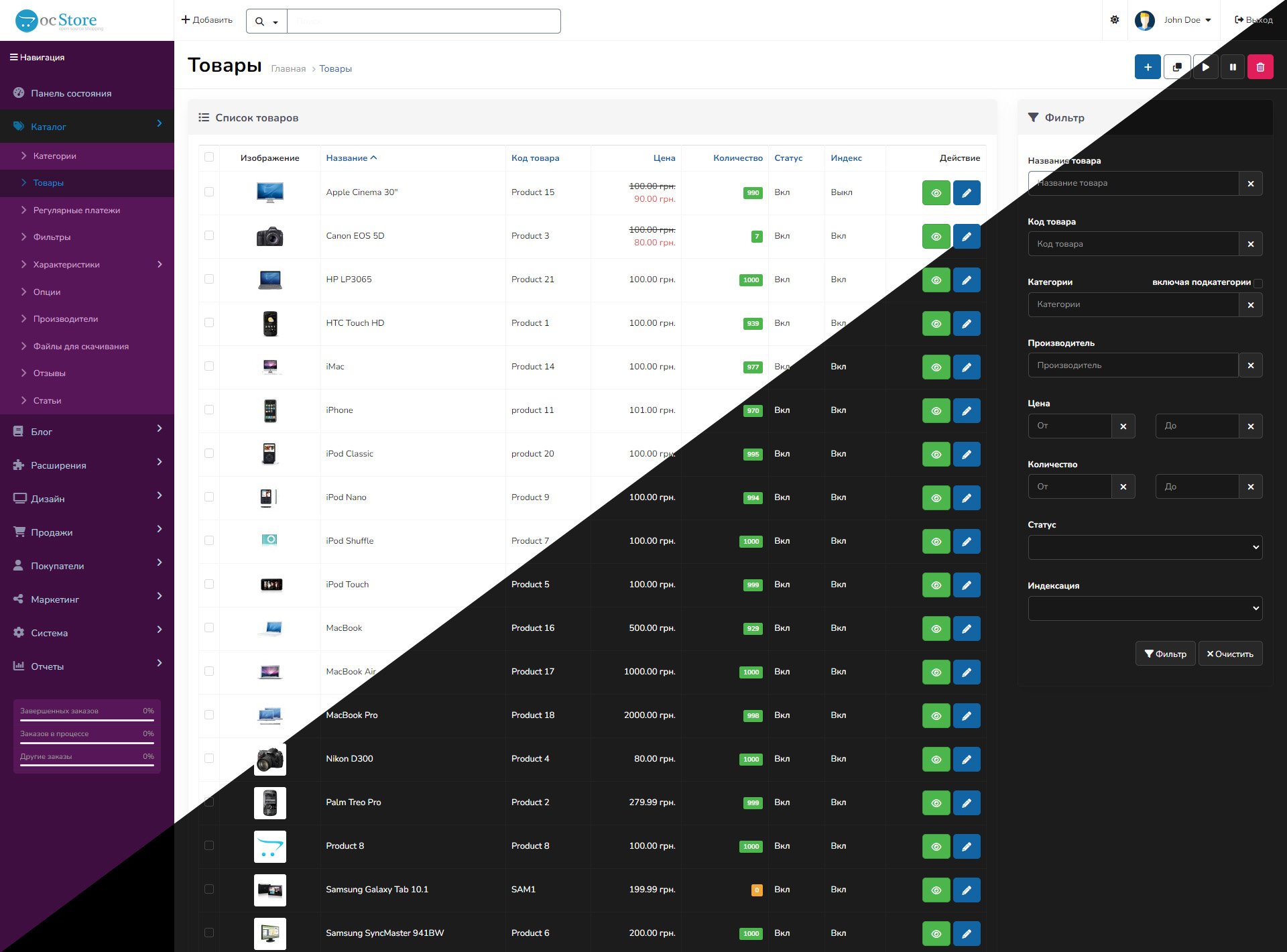Click the Palm Treo Pro product thumbnail
Screen dimensions: 1287x952
pyautogui.click(x=270, y=803)
